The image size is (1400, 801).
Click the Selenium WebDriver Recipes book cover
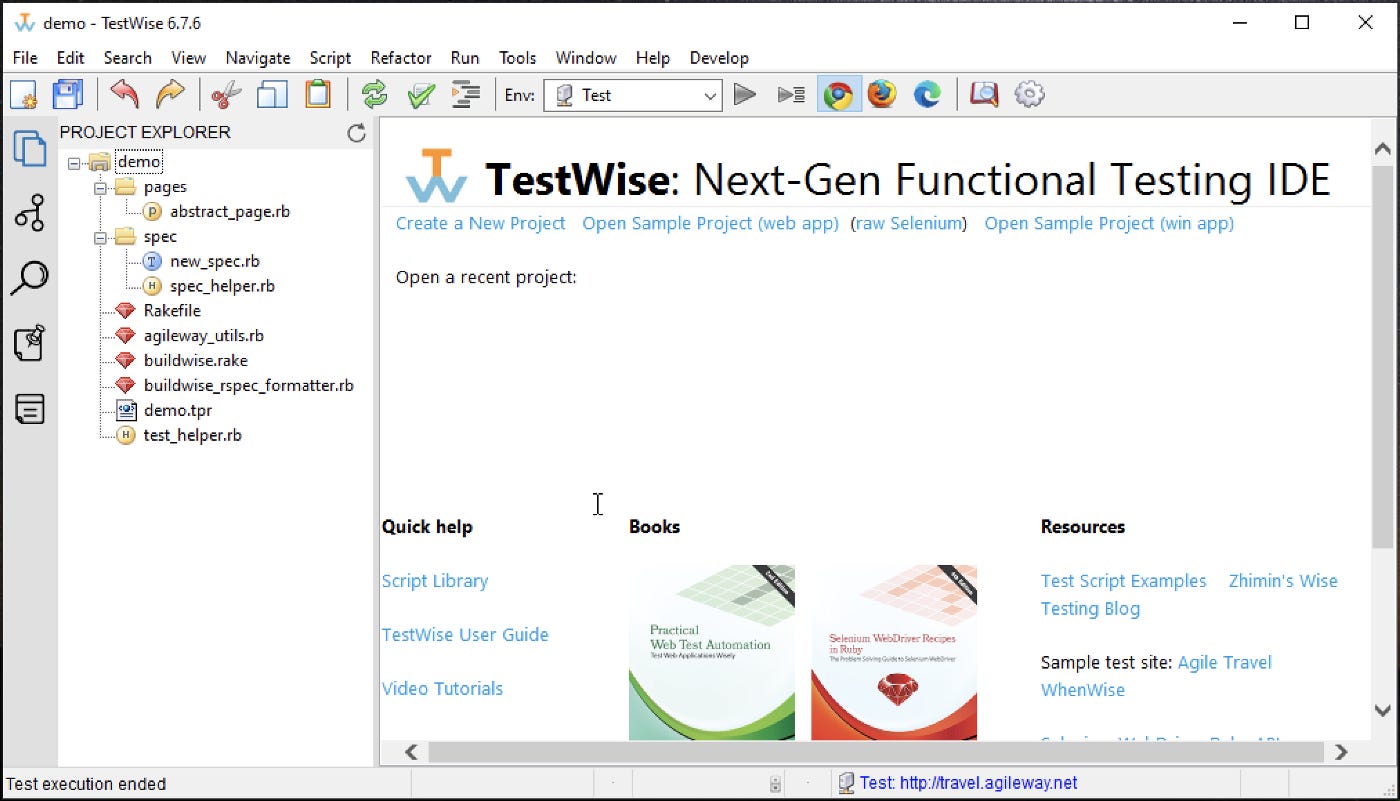click(x=894, y=652)
